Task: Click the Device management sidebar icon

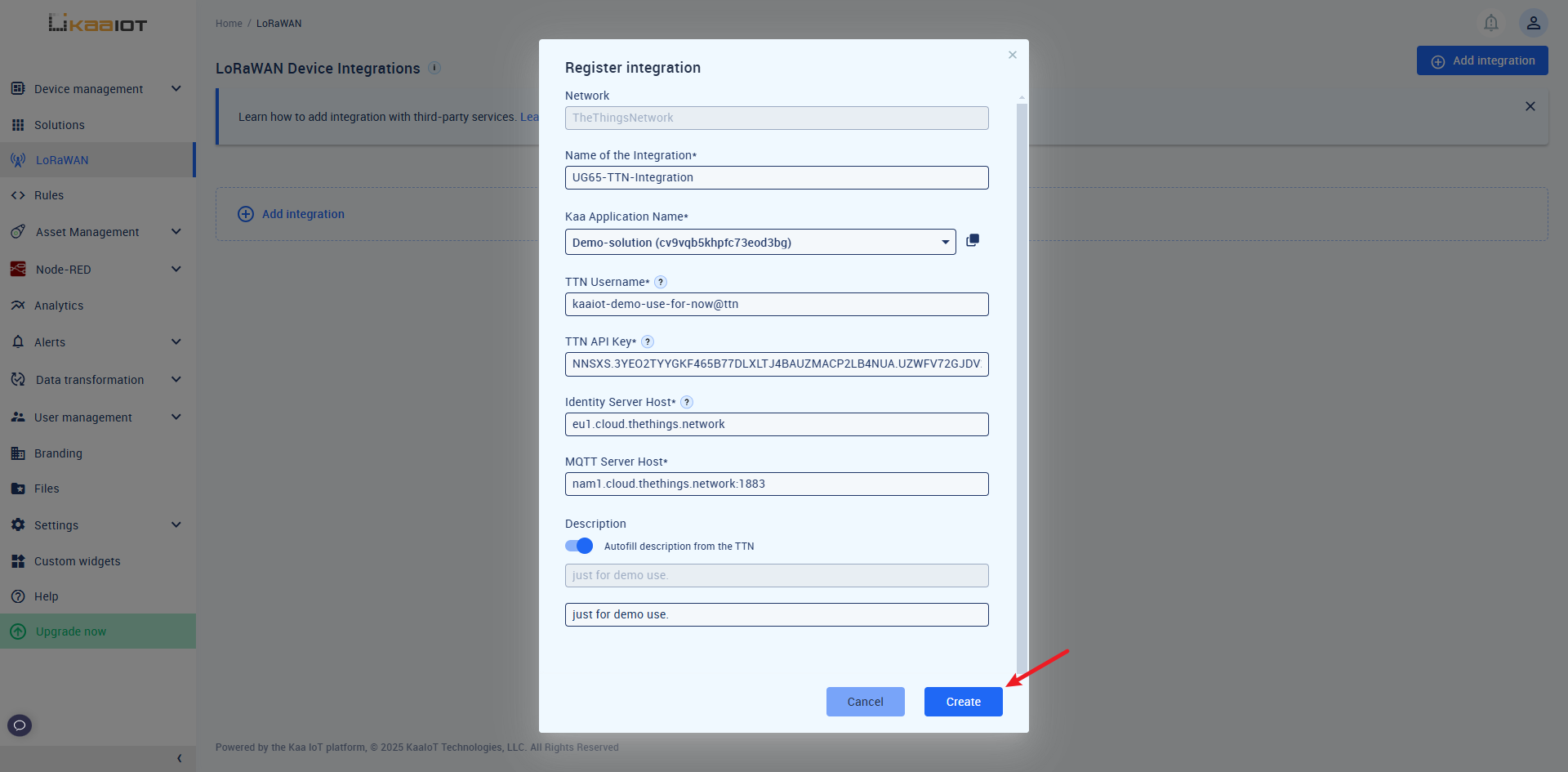Action: point(18,88)
